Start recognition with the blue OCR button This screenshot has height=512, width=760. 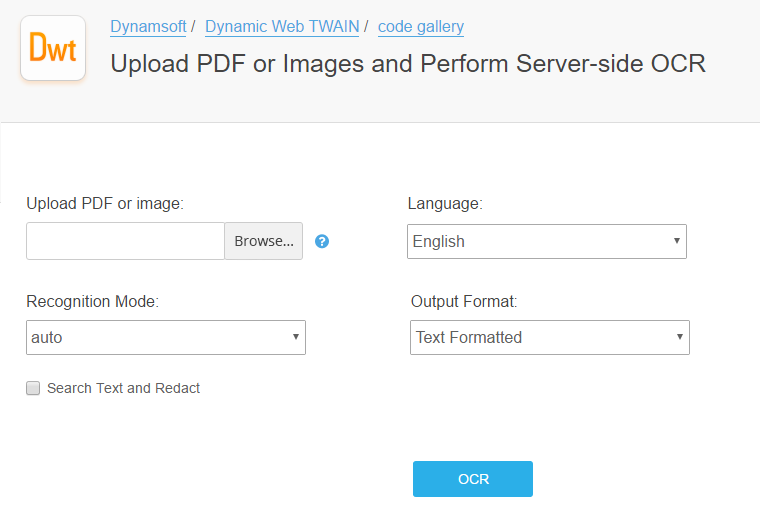[x=473, y=479]
